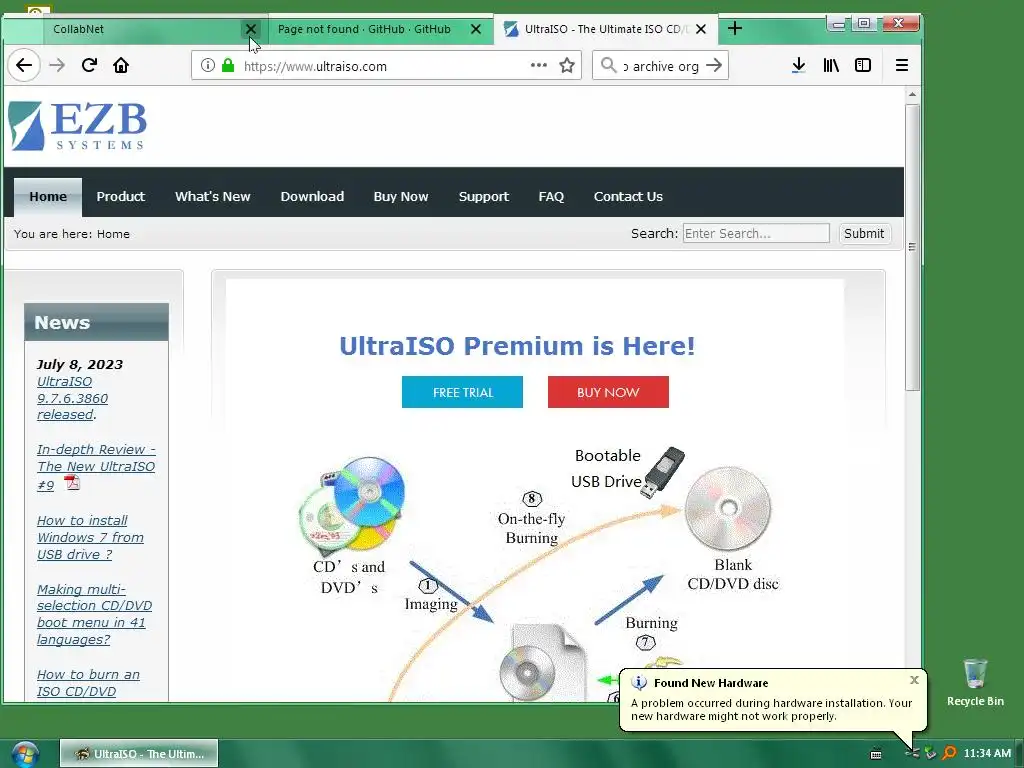Open How to burn an ISO CD/DVD link

click(x=88, y=683)
